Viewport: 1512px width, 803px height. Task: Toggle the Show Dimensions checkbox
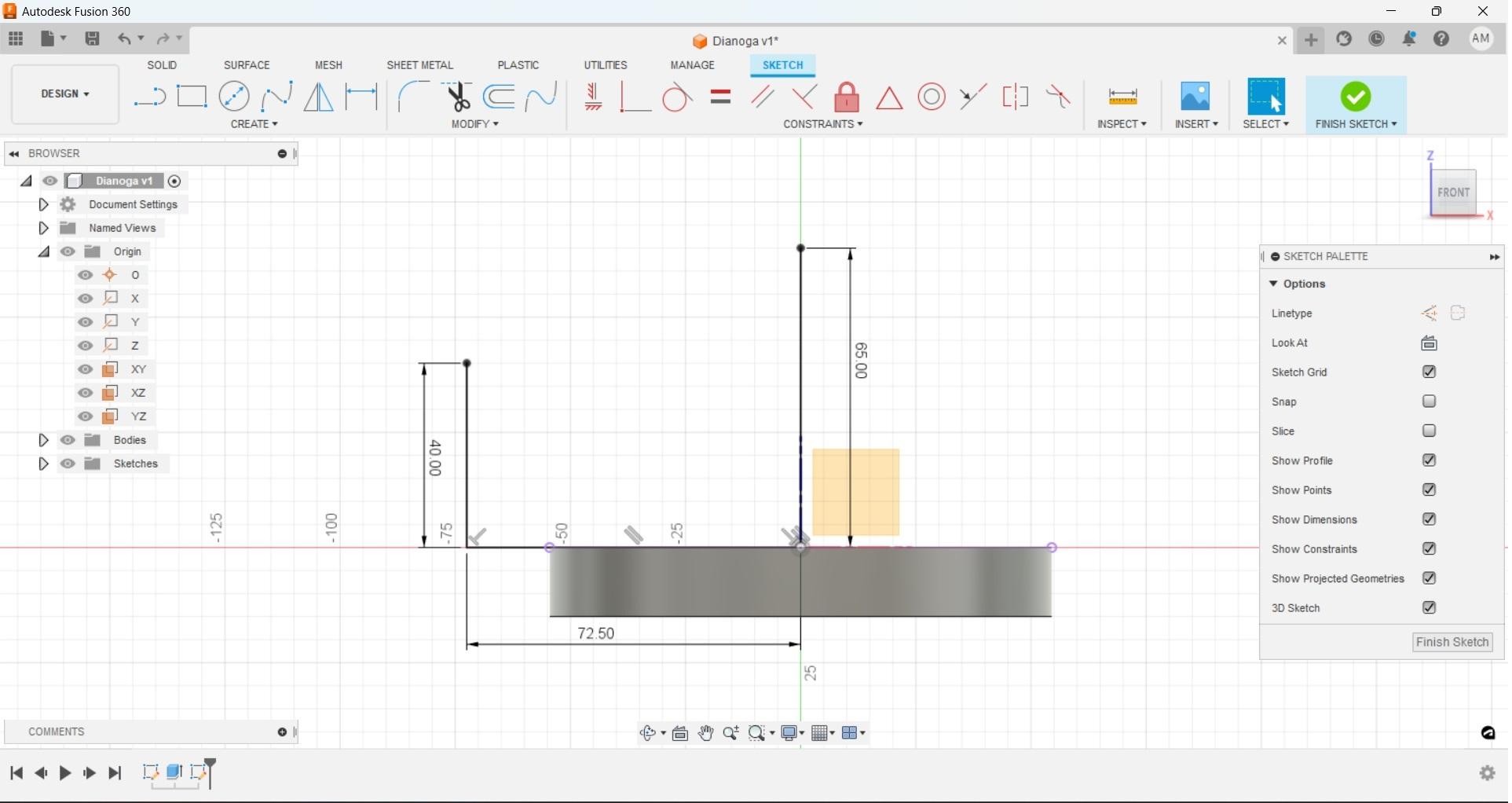[1430, 519]
